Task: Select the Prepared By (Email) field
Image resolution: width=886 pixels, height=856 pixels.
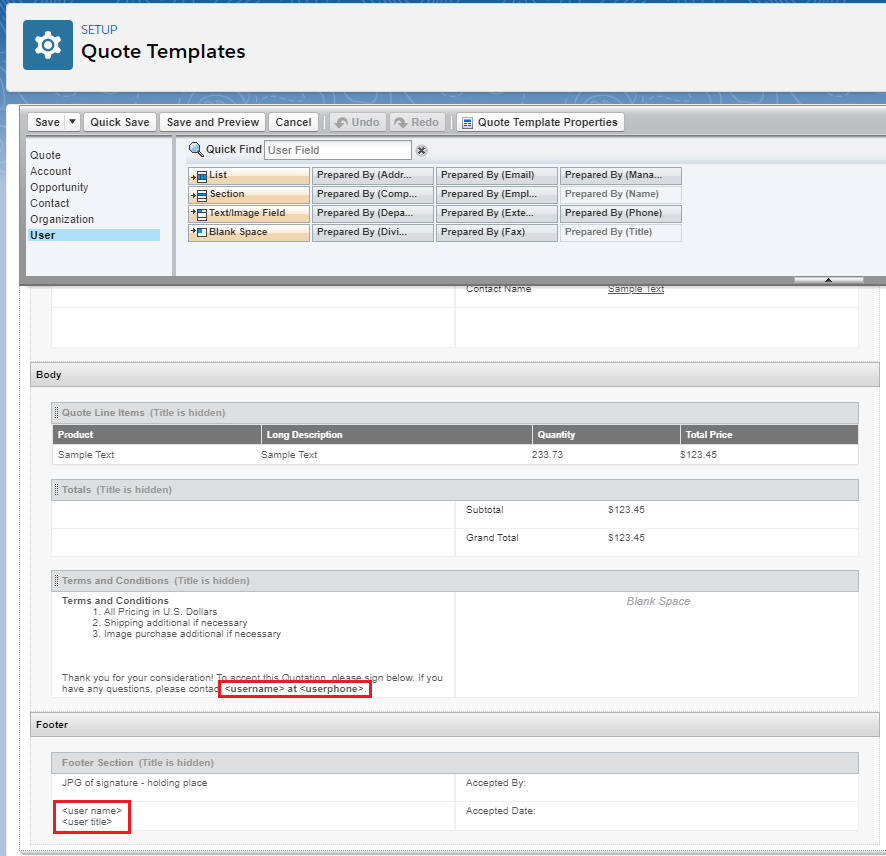Action: pos(497,176)
